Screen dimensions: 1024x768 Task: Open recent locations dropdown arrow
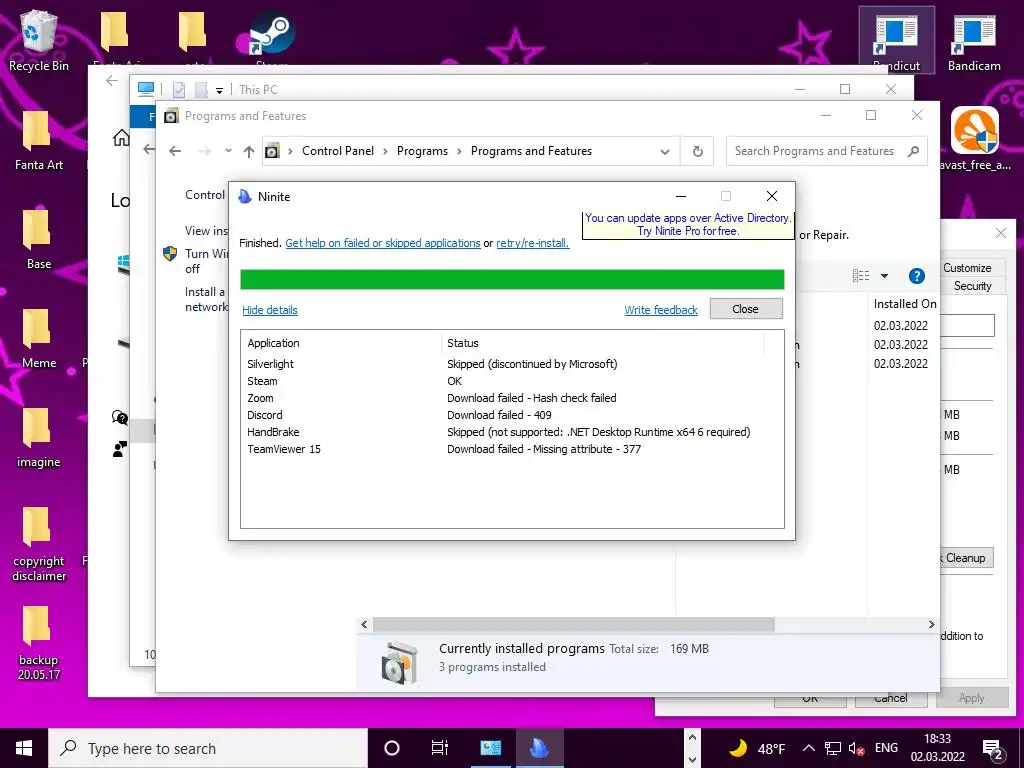228,151
